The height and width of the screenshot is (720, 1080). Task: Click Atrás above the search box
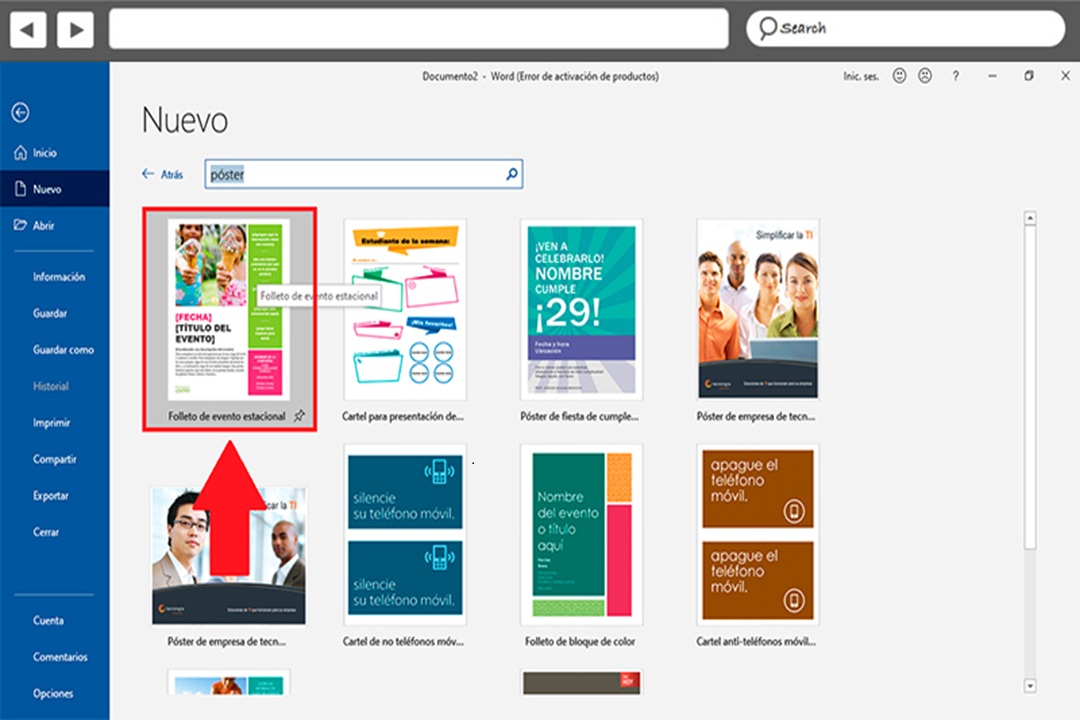[162, 174]
